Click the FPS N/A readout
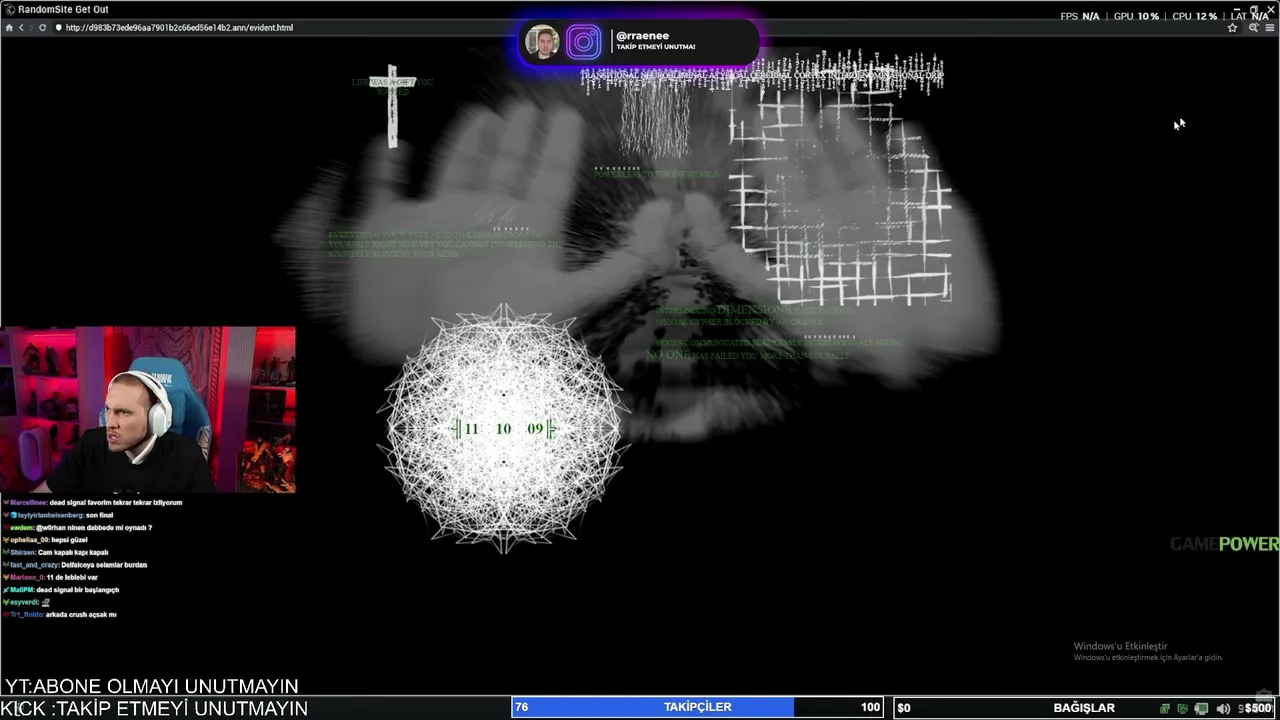The height and width of the screenshot is (720, 1280). point(1080,16)
